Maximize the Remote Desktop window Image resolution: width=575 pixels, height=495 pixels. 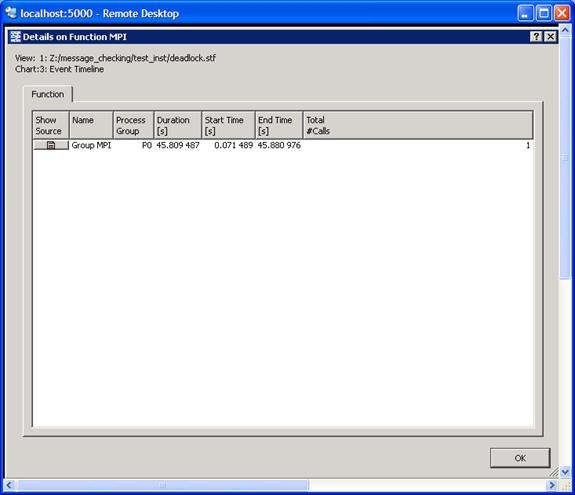[x=543, y=14]
